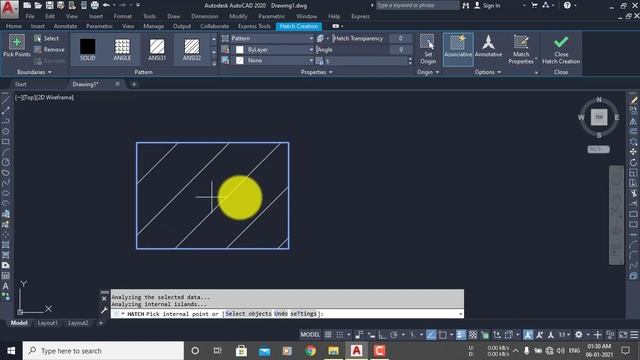The width and height of the screenshot is (640, 360).
Task: Click the Select boundary objects icon
Action: [38, 38]
